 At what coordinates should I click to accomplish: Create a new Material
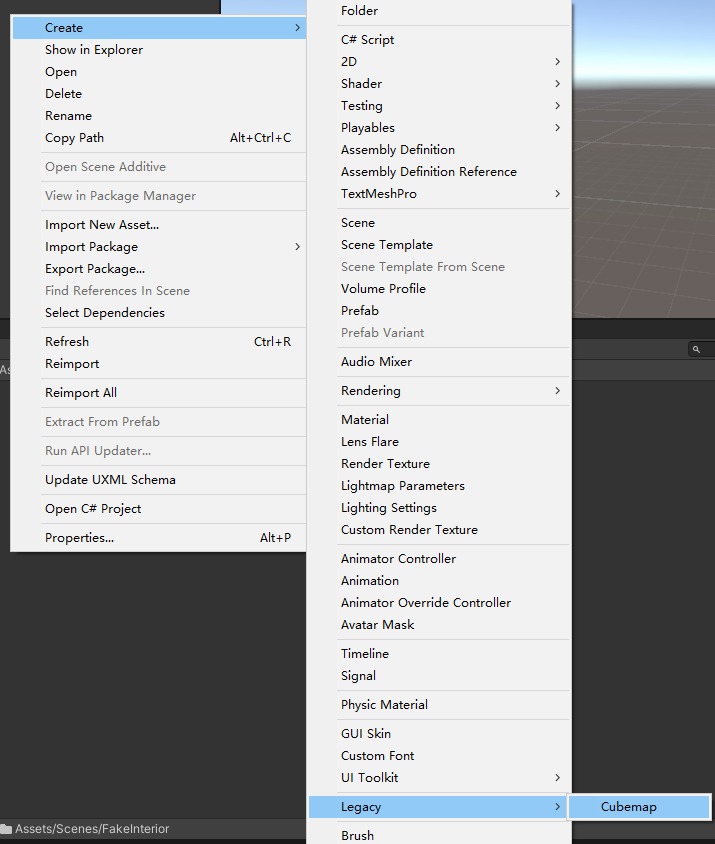point(439,420)
